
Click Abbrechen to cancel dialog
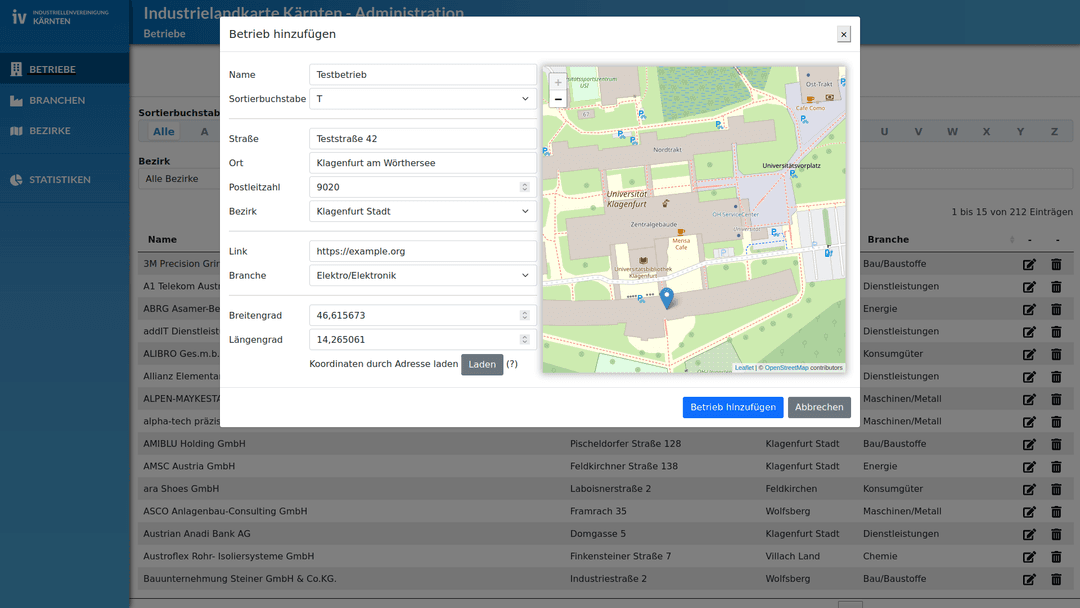(x=819, y=407)
